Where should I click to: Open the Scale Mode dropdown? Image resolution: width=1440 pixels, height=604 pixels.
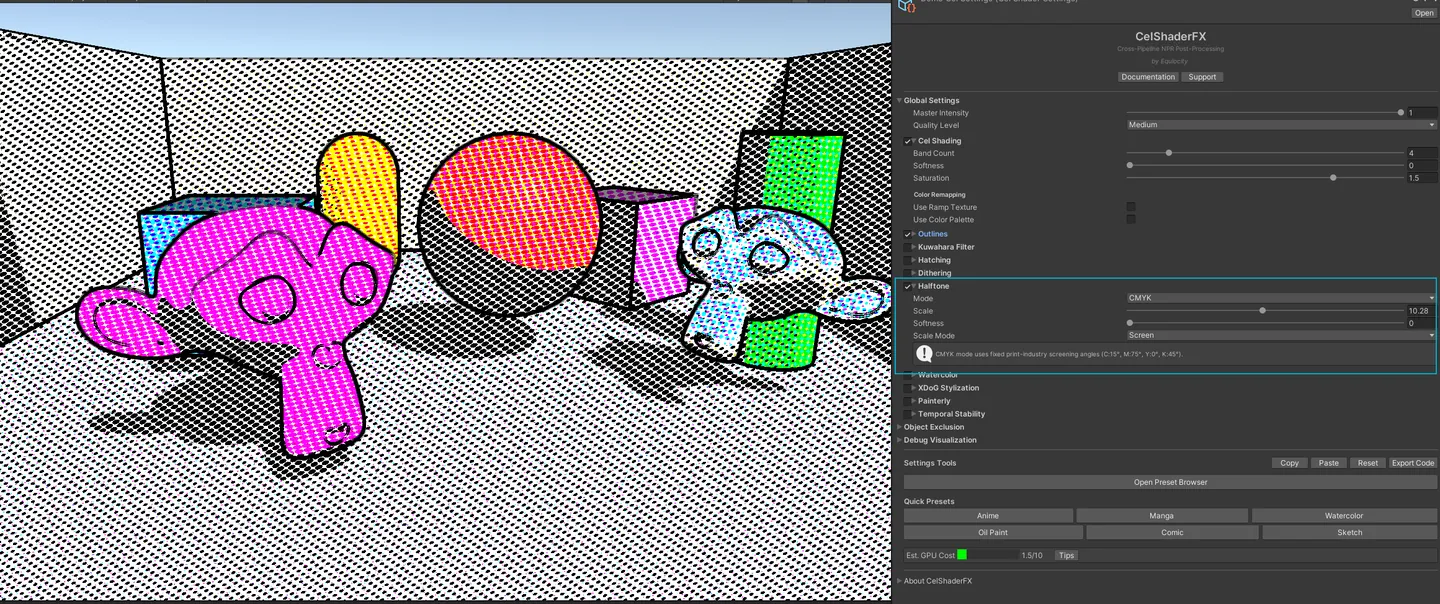1282,336
